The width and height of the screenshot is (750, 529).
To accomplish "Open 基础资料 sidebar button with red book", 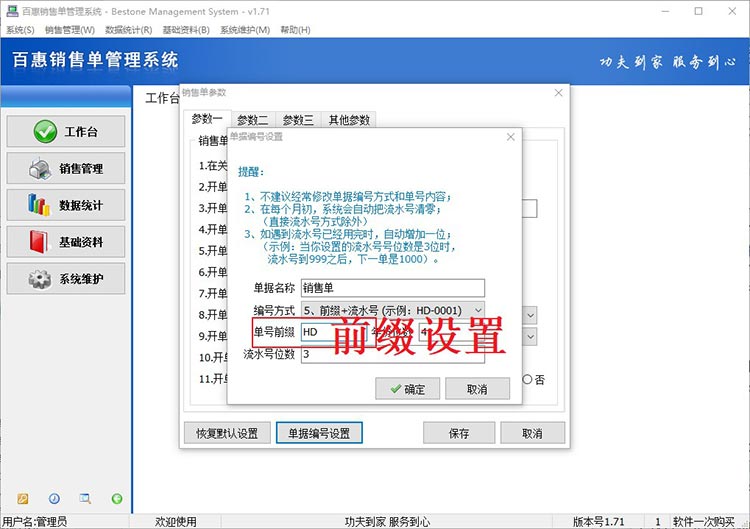I will coord(66,242).
